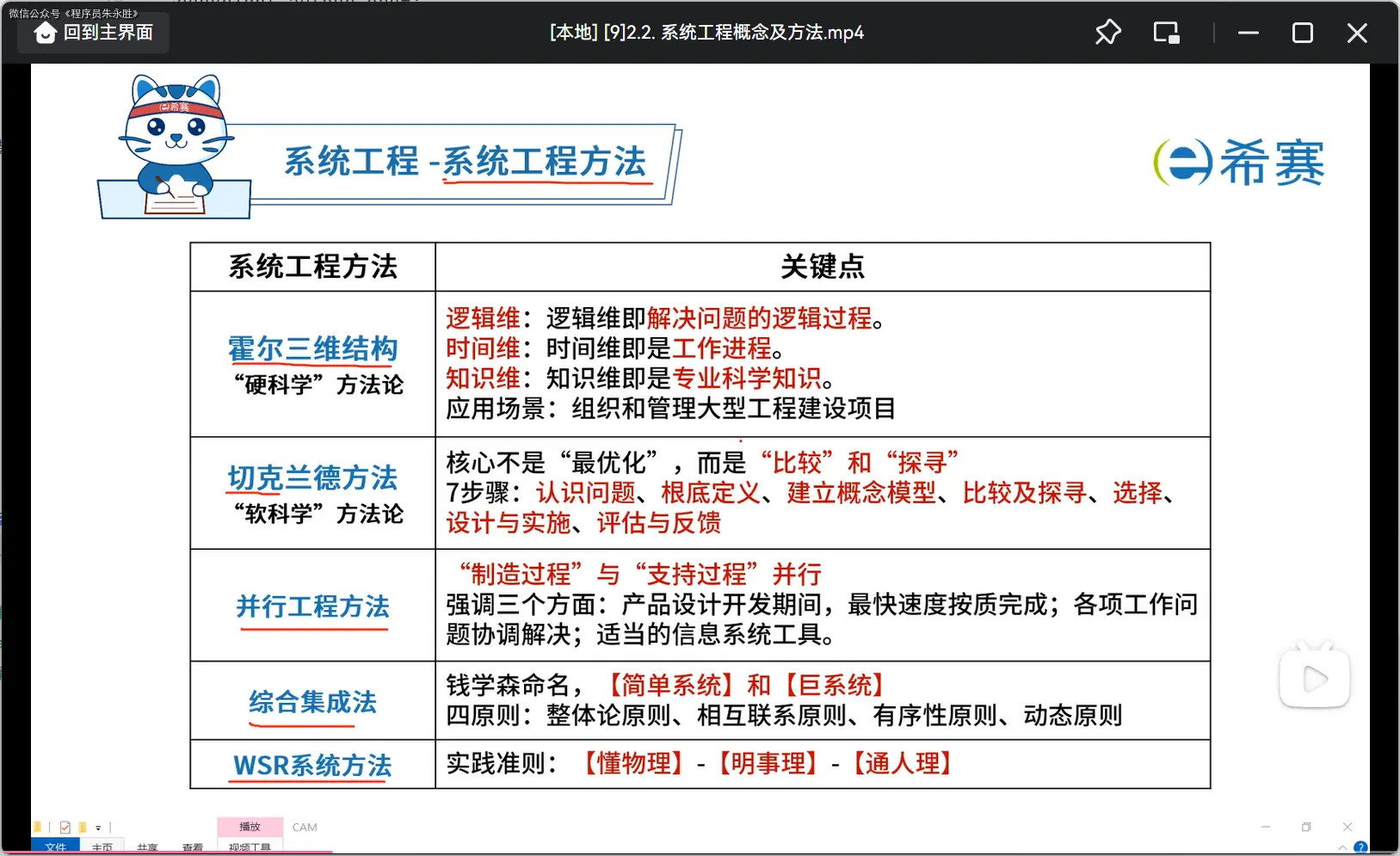Switch to the 主页 ribbon tab
Image resolution: width=1400 pixels, height=856 pixels.
coord(102,848)
